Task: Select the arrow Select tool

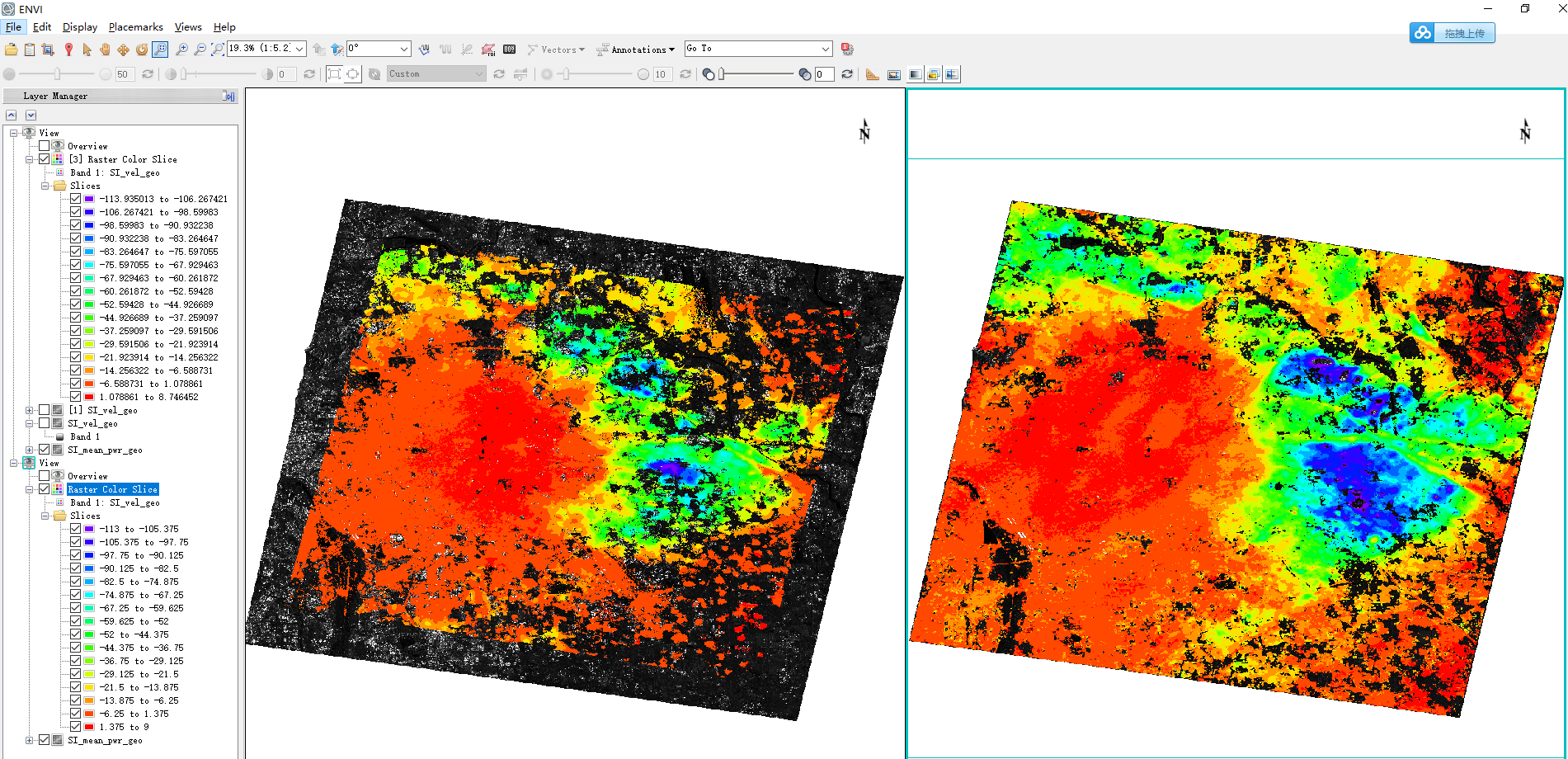Action: point(87,49)
